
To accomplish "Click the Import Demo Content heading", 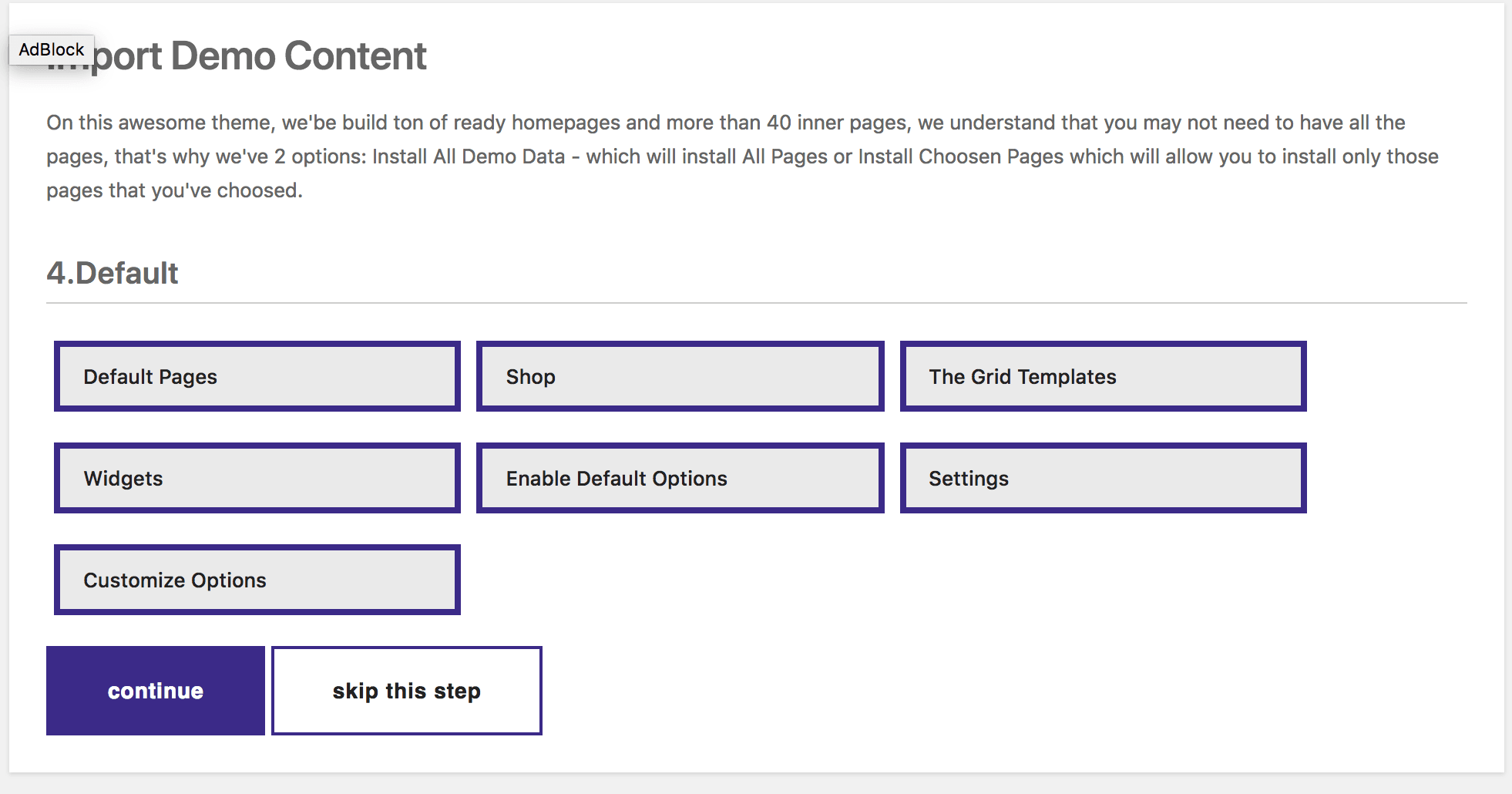I will coord(262,56).
